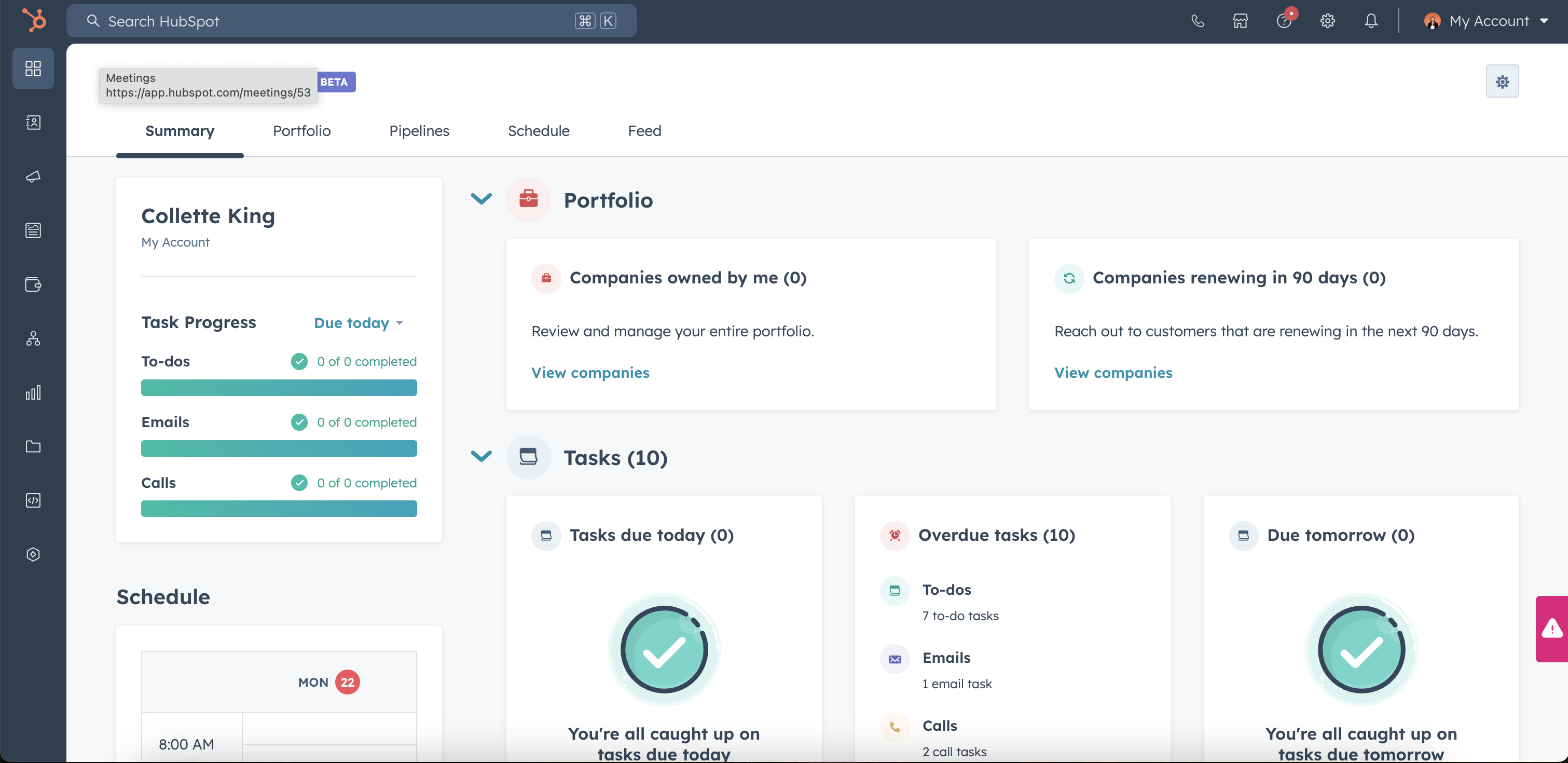This screenshot has height=763, width=1568.
Task: Click the '1 email task' text
Action: [x=957, y=684]
